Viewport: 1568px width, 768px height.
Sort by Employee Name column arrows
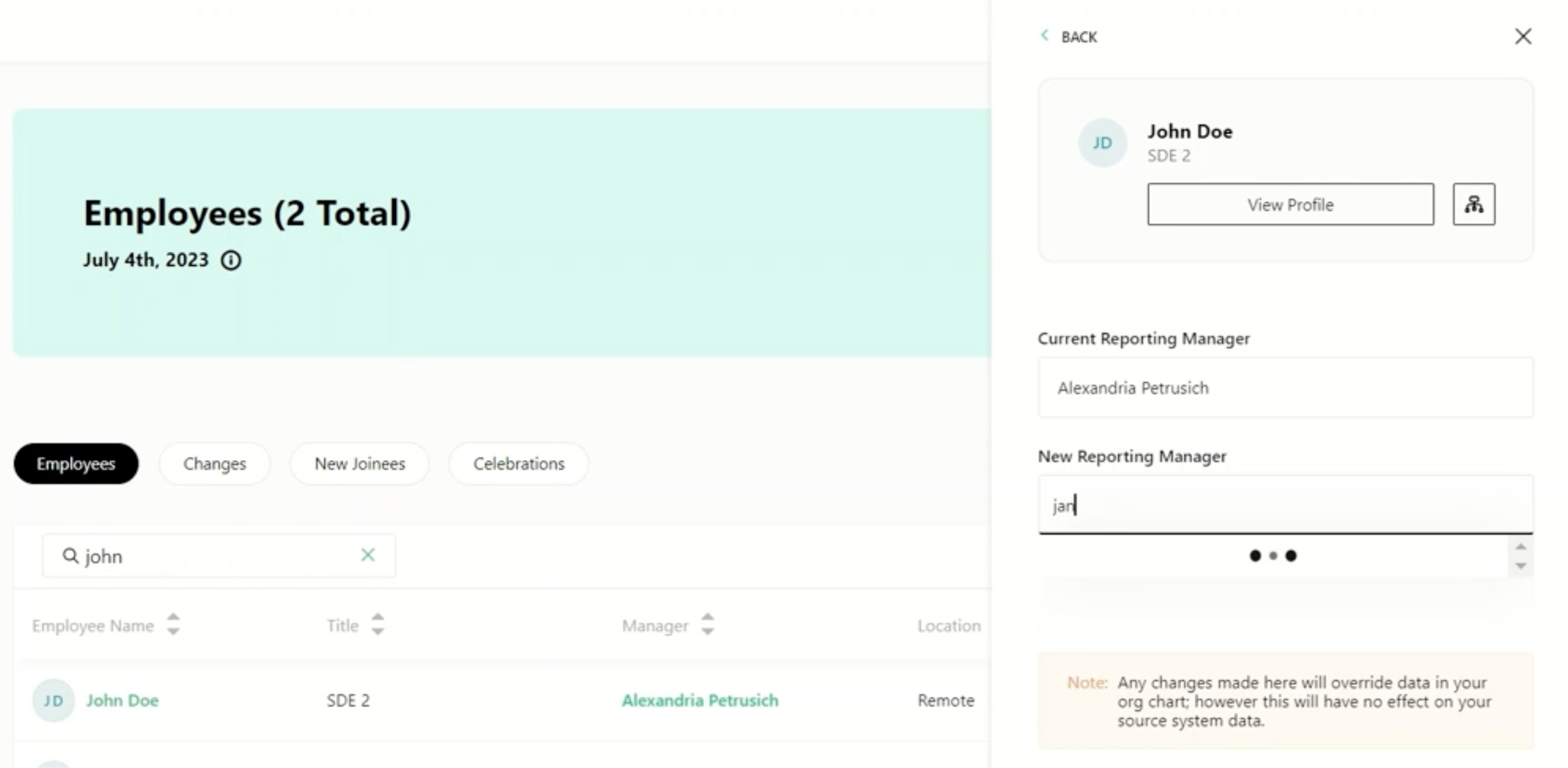coord(174,624)
